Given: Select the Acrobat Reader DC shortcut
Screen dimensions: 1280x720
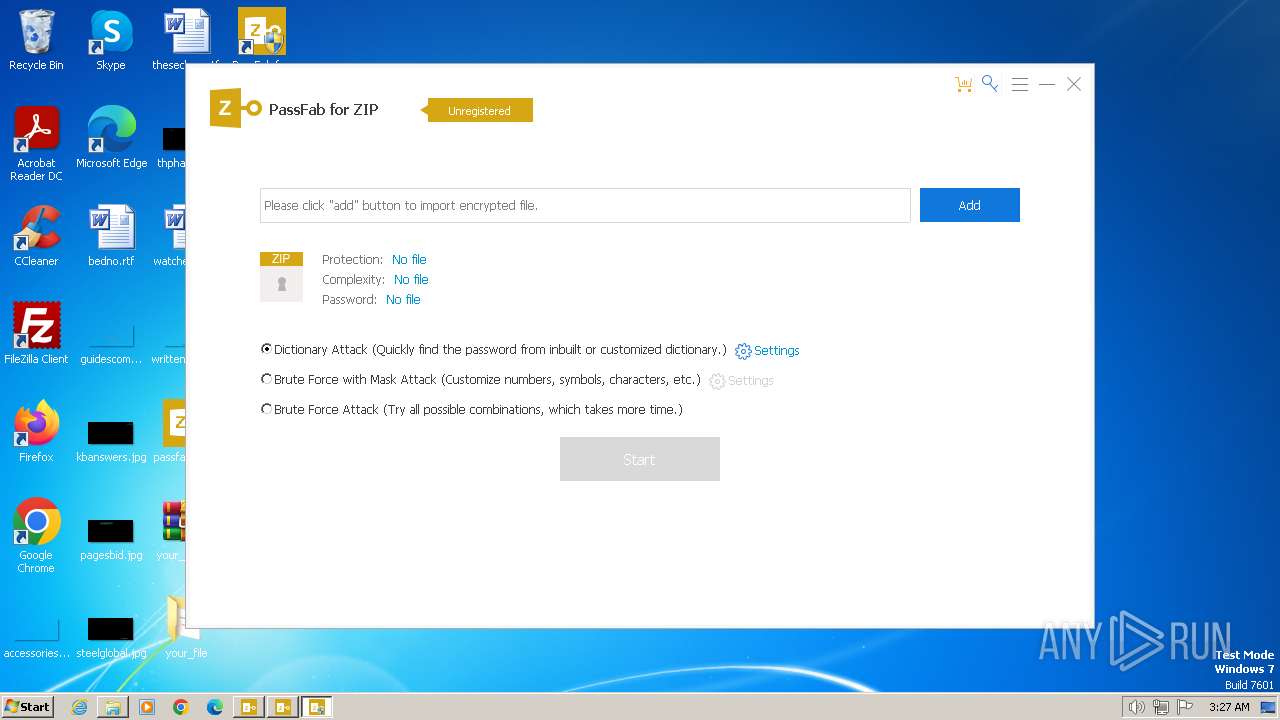Looking at the screenshot, I should tap(36, 145).
